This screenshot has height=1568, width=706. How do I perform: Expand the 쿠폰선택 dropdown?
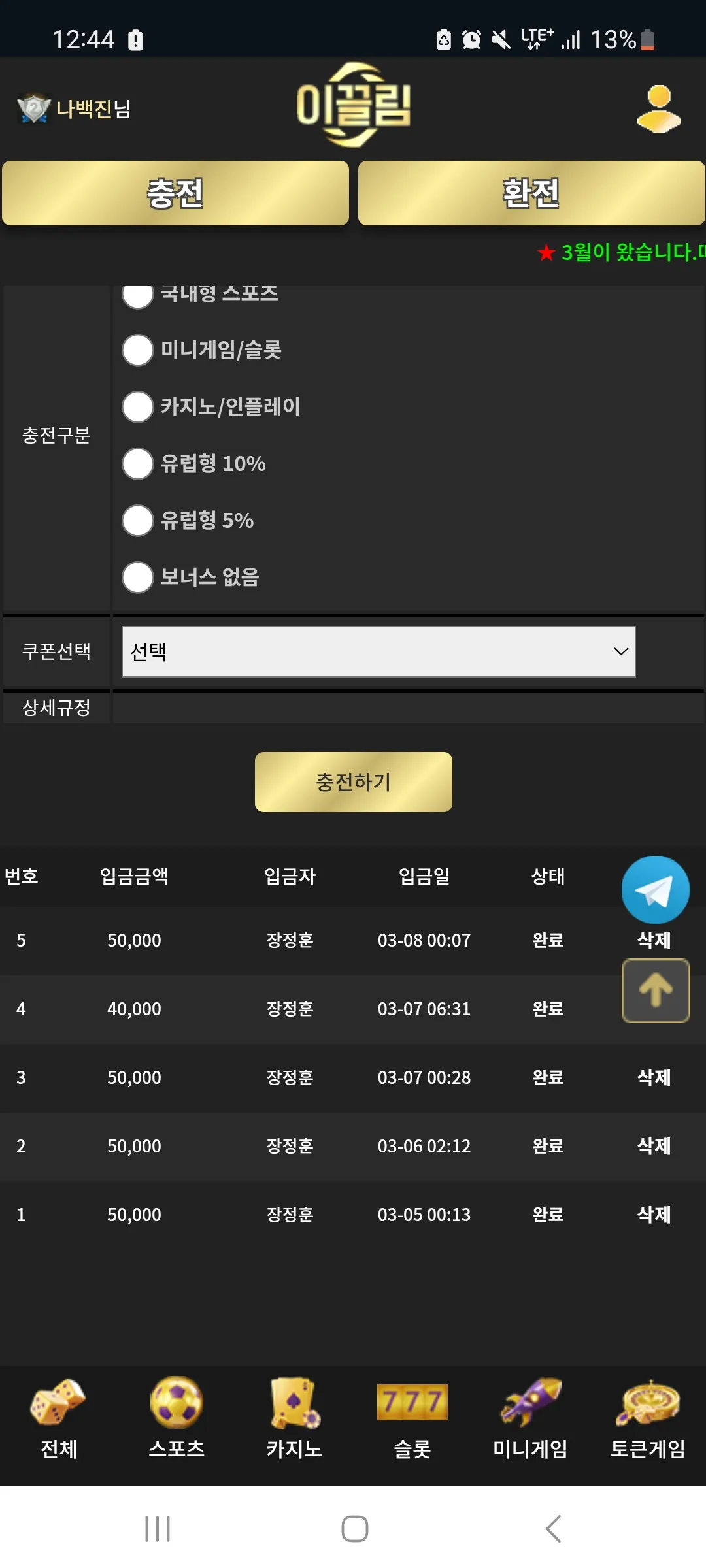378,651
